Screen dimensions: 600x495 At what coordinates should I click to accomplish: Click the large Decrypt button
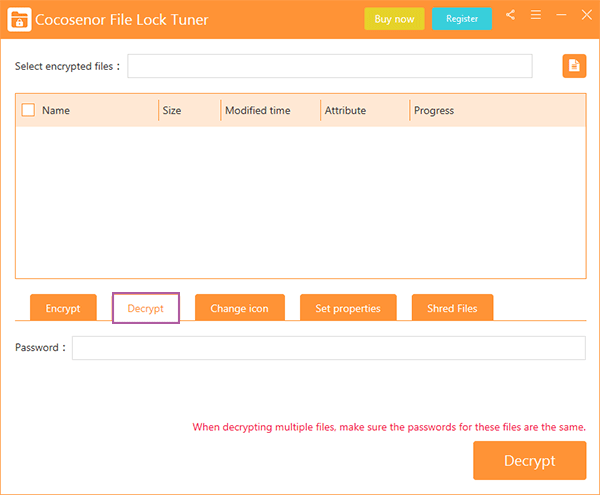pyautogui.click(x=530, y=460)
